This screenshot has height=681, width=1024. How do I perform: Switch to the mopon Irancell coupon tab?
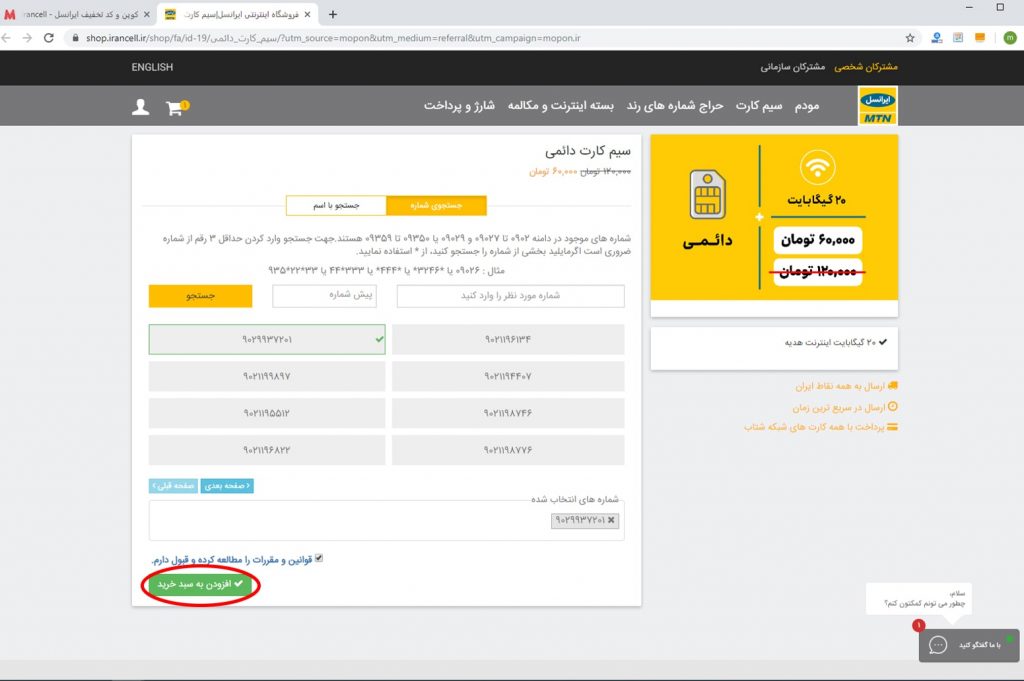point(78,14)
